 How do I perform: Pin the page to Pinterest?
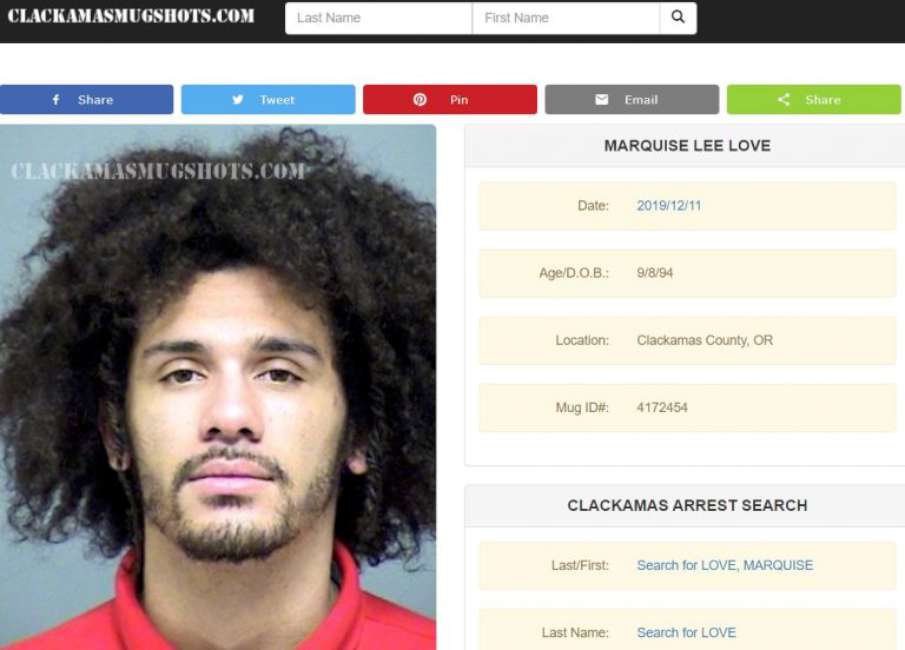pyautogui.click(x=450, y=99)
